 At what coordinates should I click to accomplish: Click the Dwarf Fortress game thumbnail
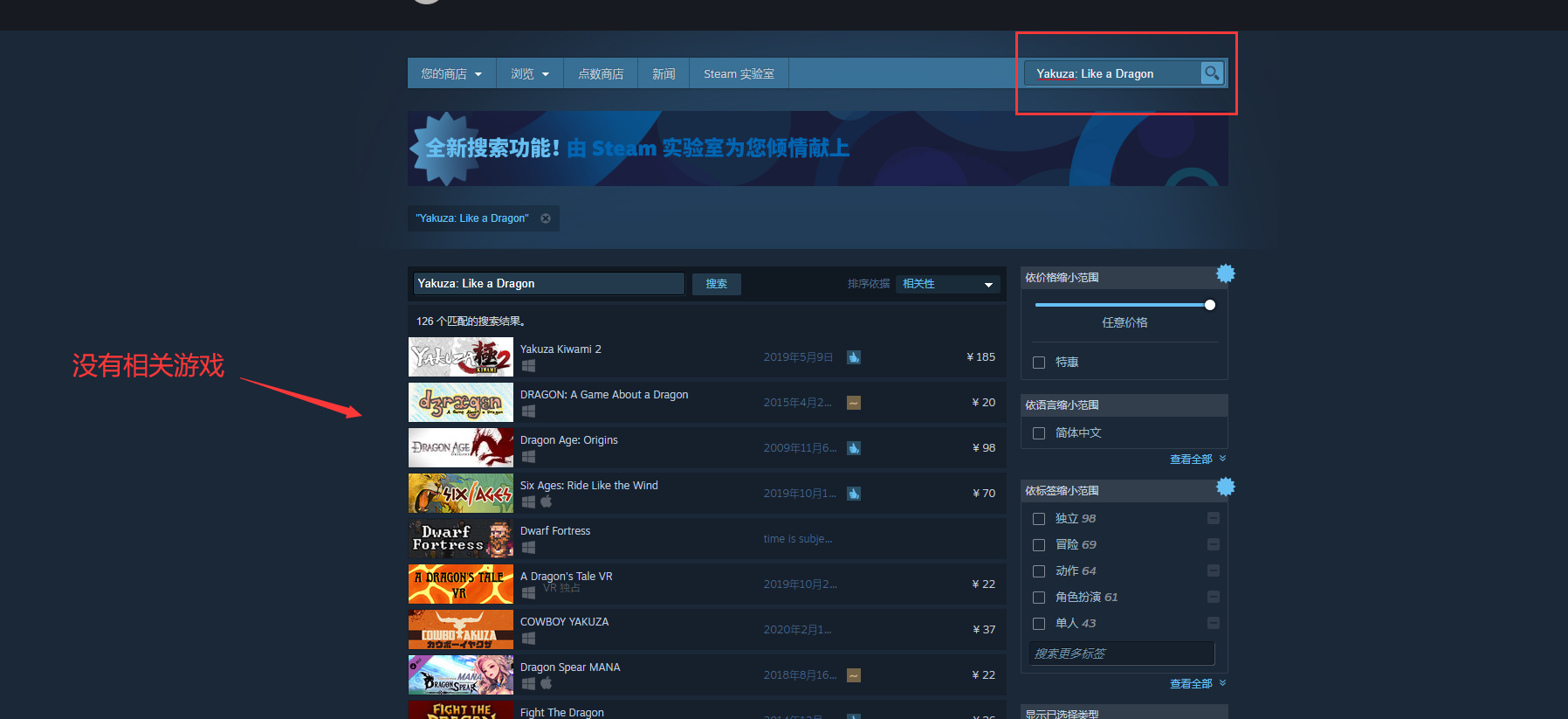tap(461, 539)
